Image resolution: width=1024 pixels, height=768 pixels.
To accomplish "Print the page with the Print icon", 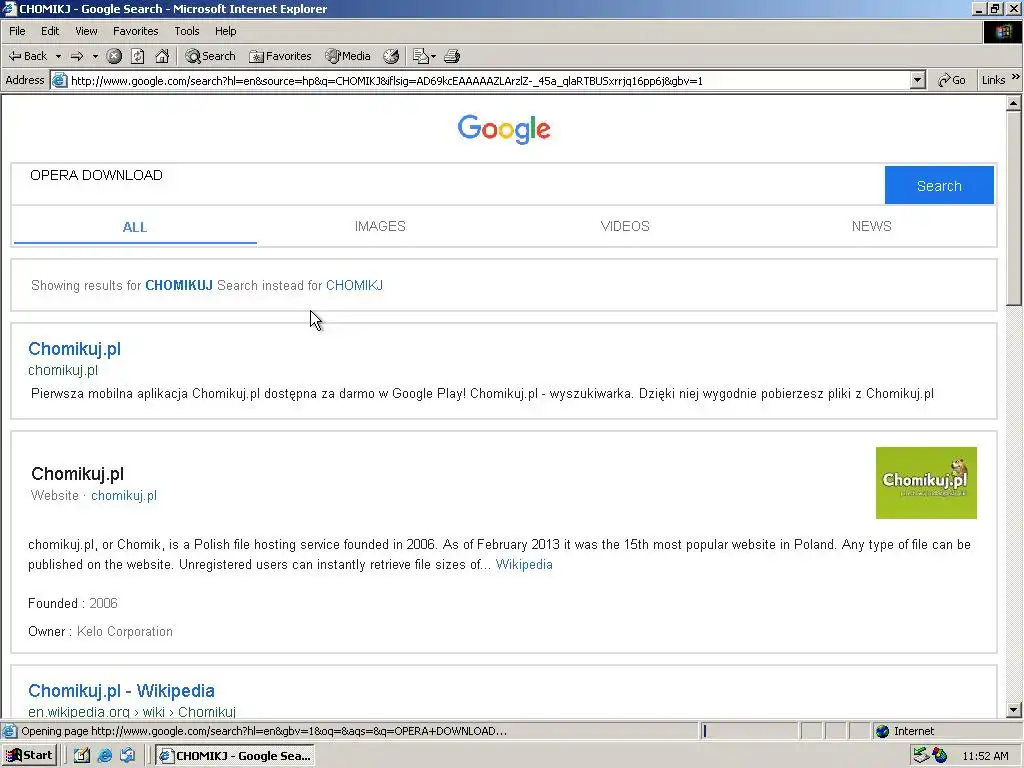I will click(x=452, y=56).
